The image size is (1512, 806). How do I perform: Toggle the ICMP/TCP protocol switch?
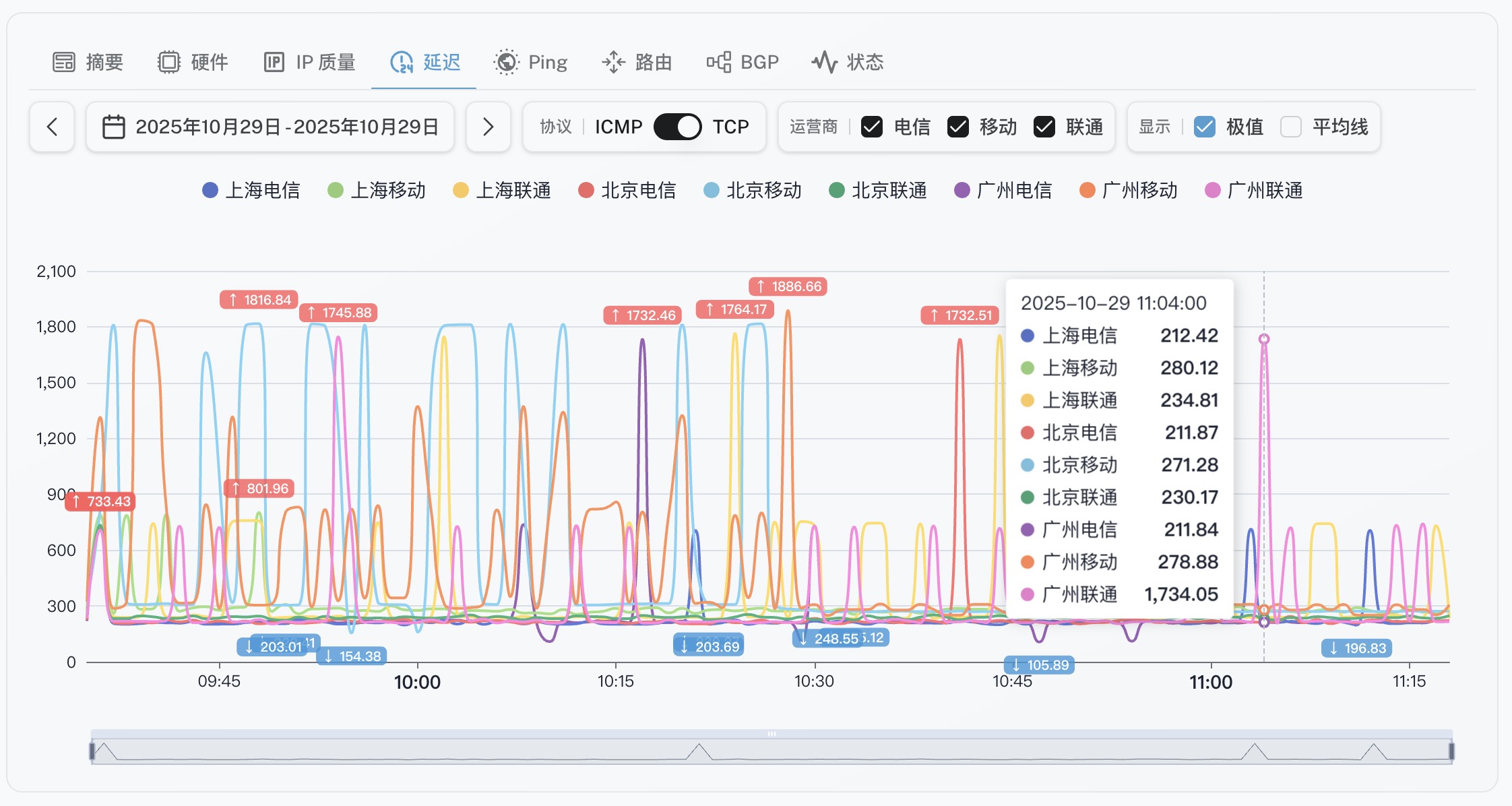(x=677, y=127)
